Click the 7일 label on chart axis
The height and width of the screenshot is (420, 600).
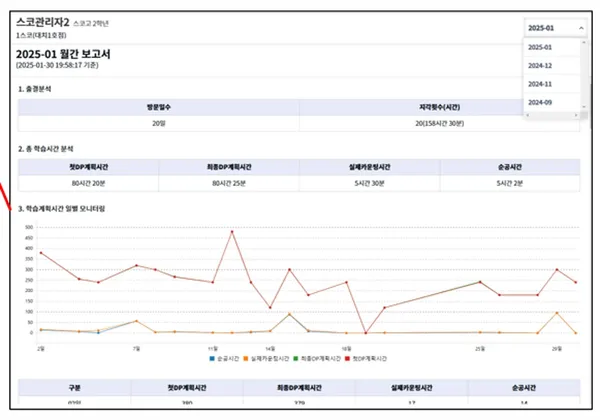136,349
